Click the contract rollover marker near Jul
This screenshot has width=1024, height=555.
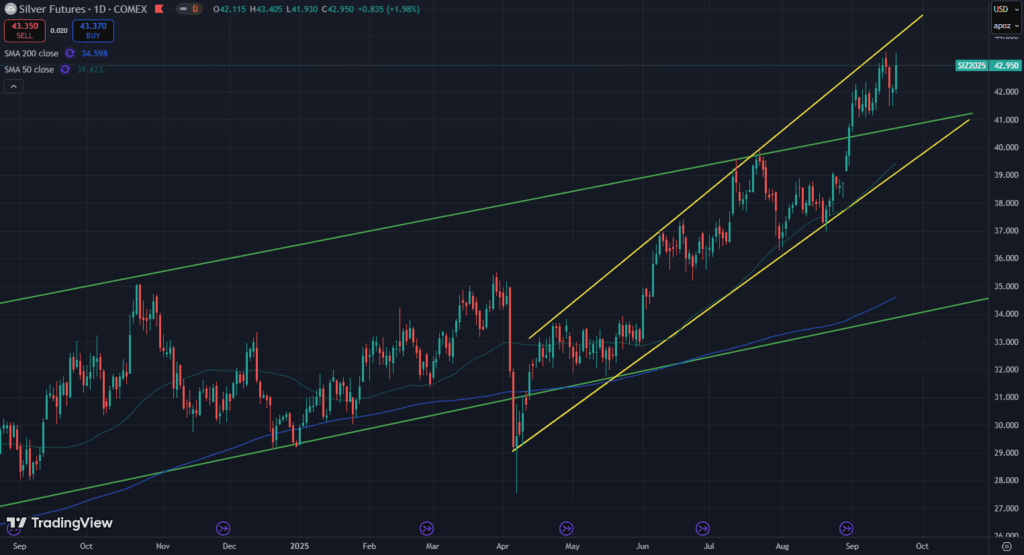pos(702,528)
